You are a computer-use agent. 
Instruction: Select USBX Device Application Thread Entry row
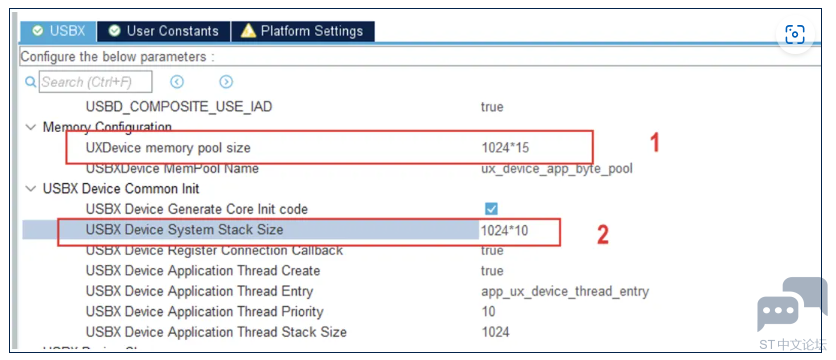click(x=199, y=291)
